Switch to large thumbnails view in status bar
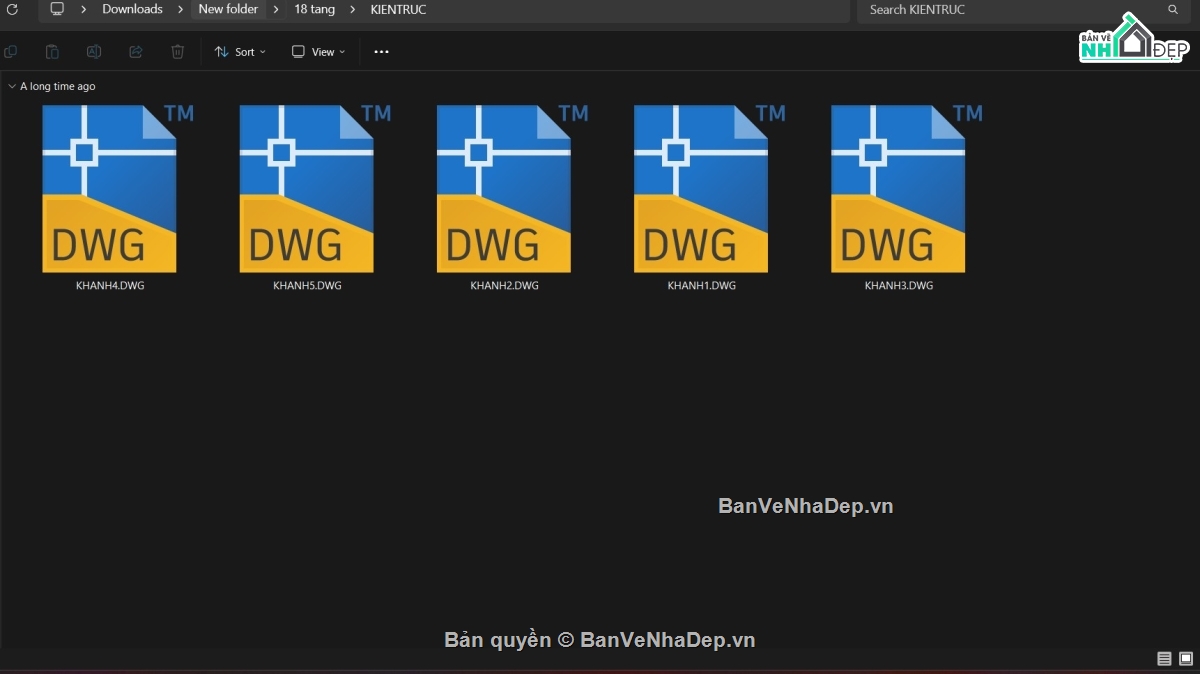This screenshot has height=674, width=1200. [1185, 658]
